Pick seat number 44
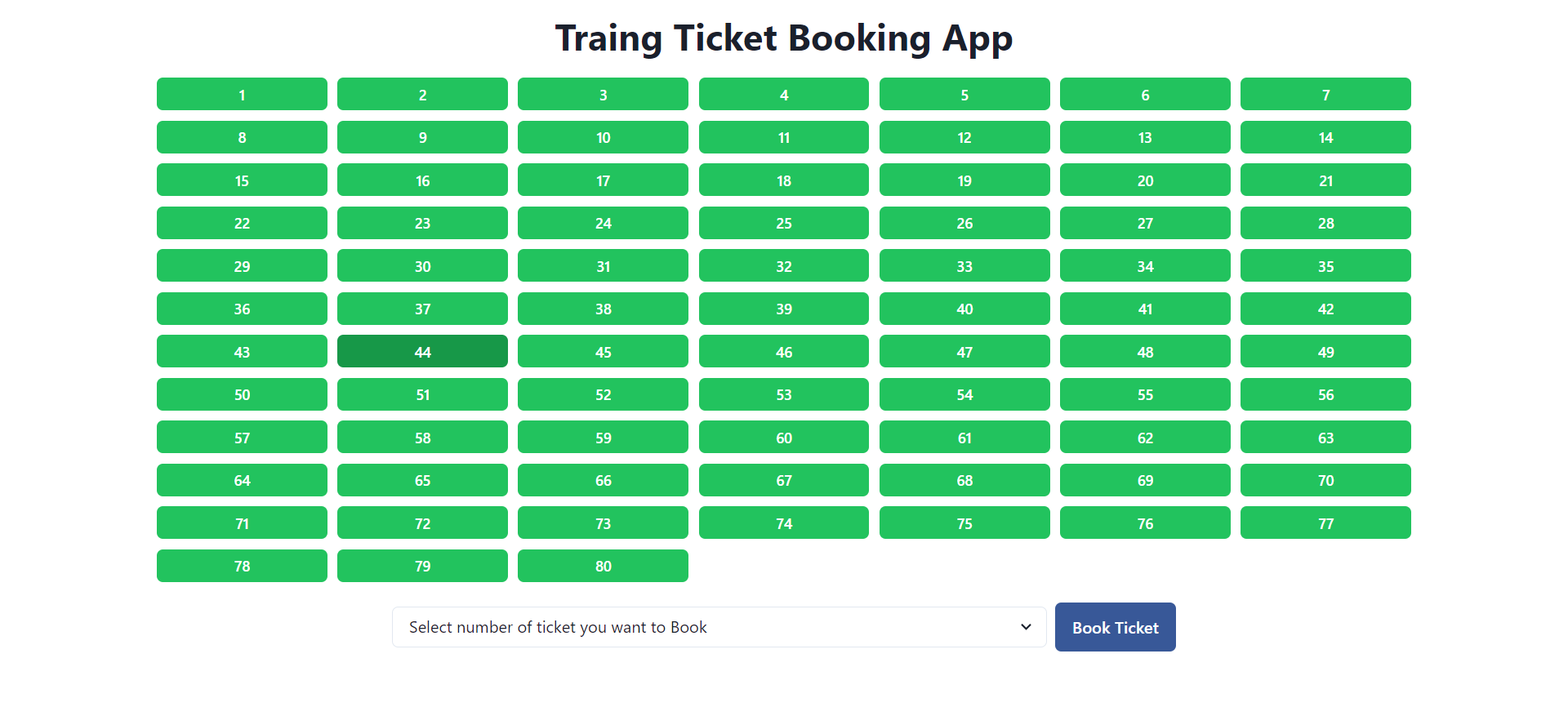1568x716 pixels. [422, 352]
